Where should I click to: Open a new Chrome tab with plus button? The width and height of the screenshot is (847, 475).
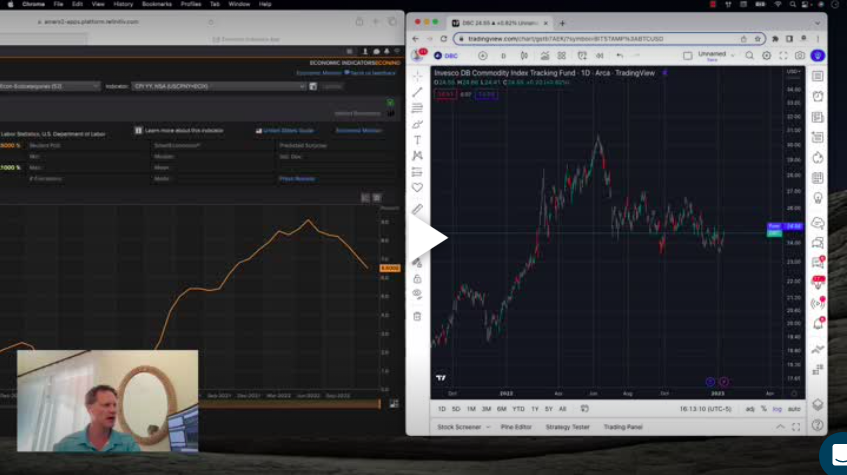(x=562, y=23)
